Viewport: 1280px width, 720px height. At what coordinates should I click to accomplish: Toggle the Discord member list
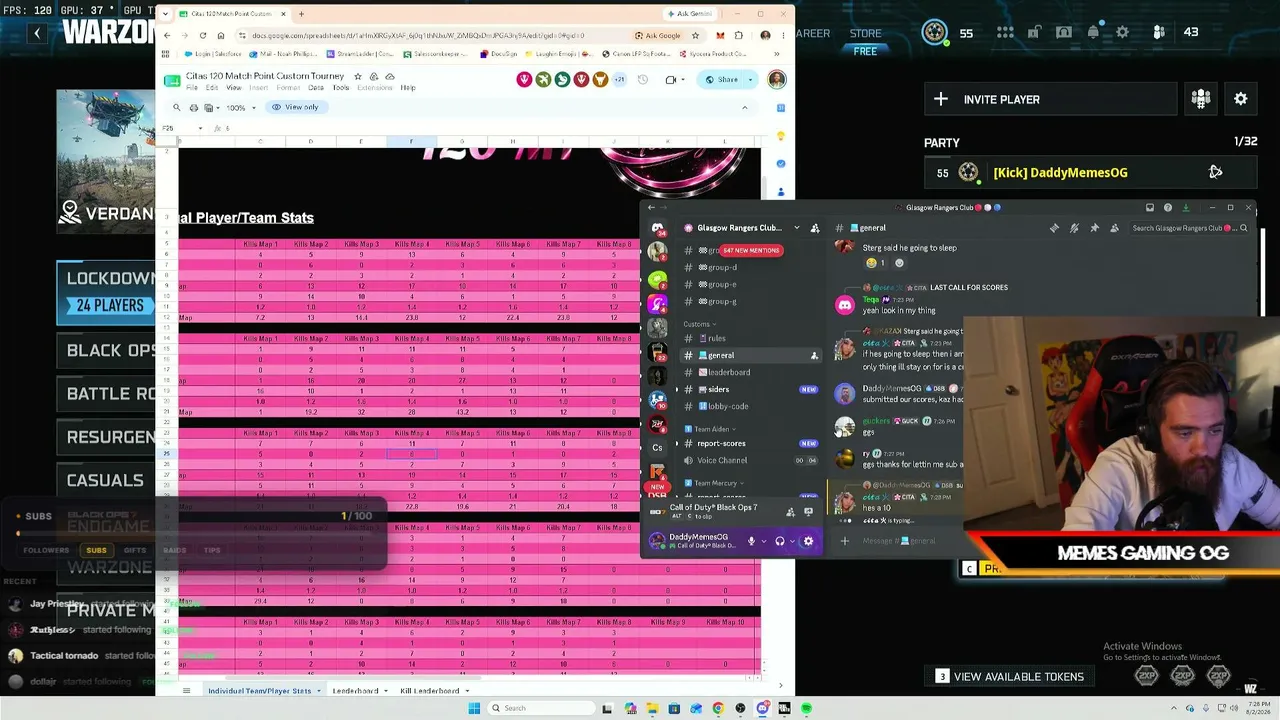1114,228
